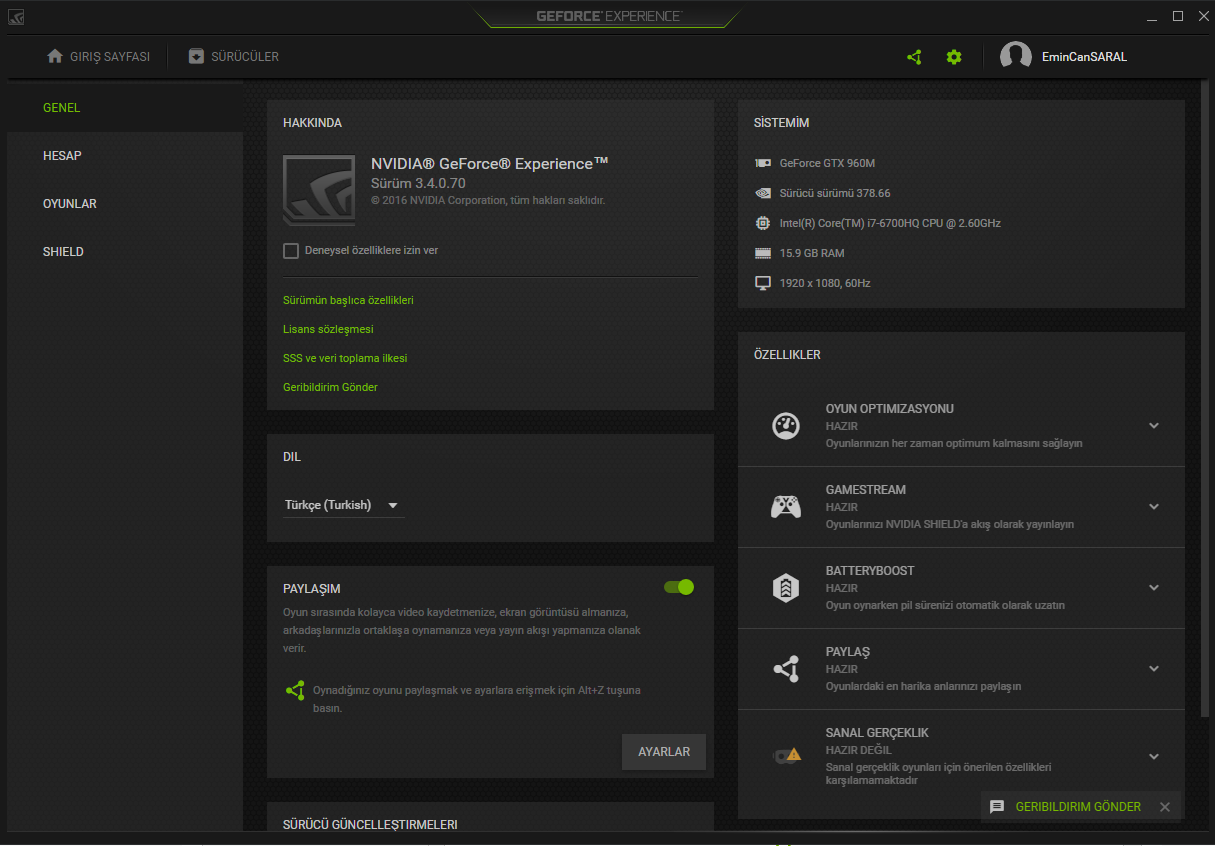Screen dimensions: 1215x846
Task: Open Sürümün başlıca özellikleri link
Action: pos(348,300)
